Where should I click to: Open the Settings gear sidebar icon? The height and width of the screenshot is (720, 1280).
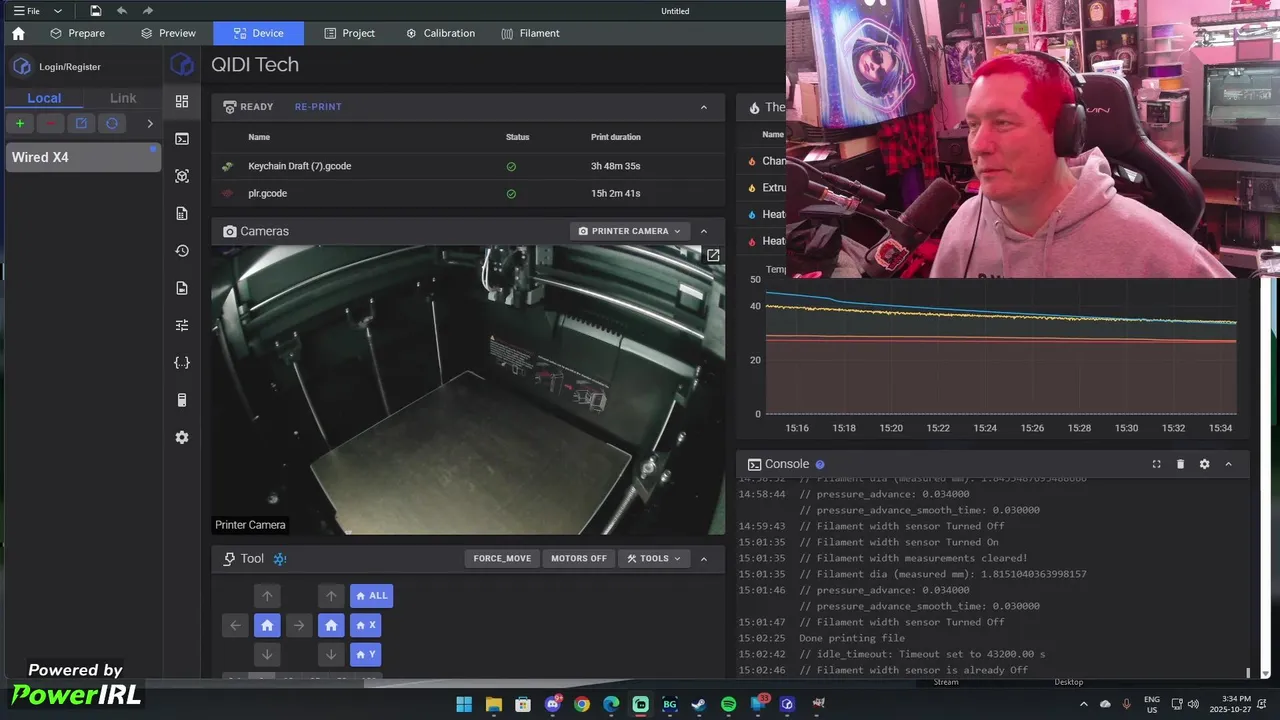182,437
